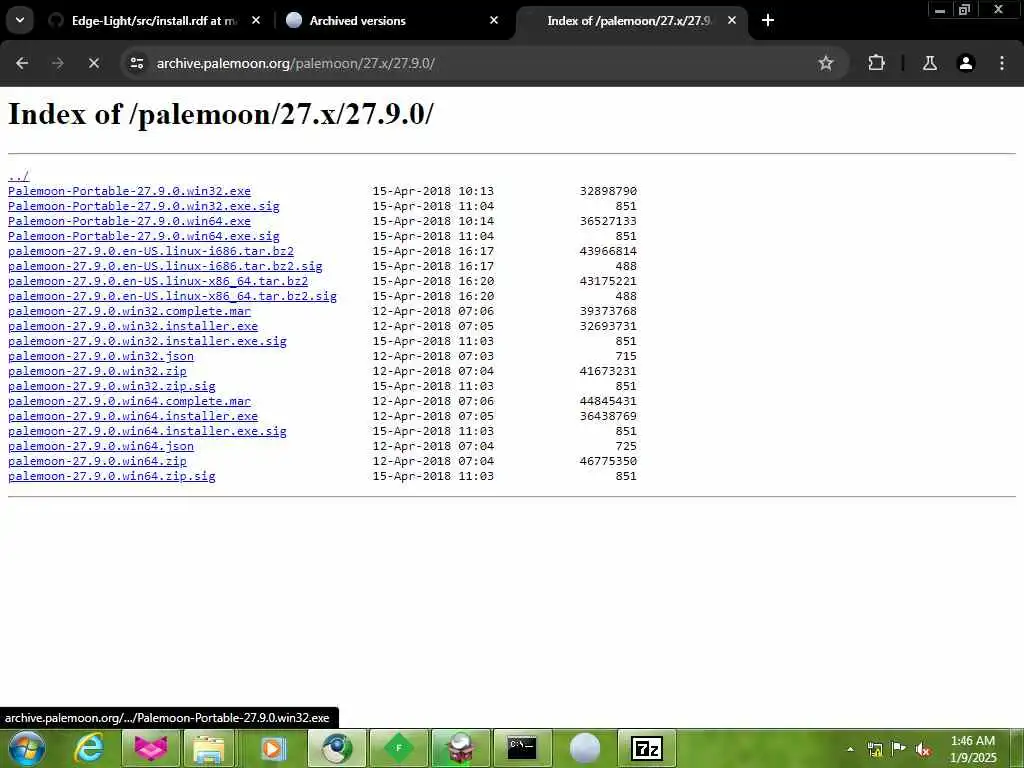Close the Edge-Light install.rdf tab
The height and width of the screenshot is (768, 1024).
(256, 20)
